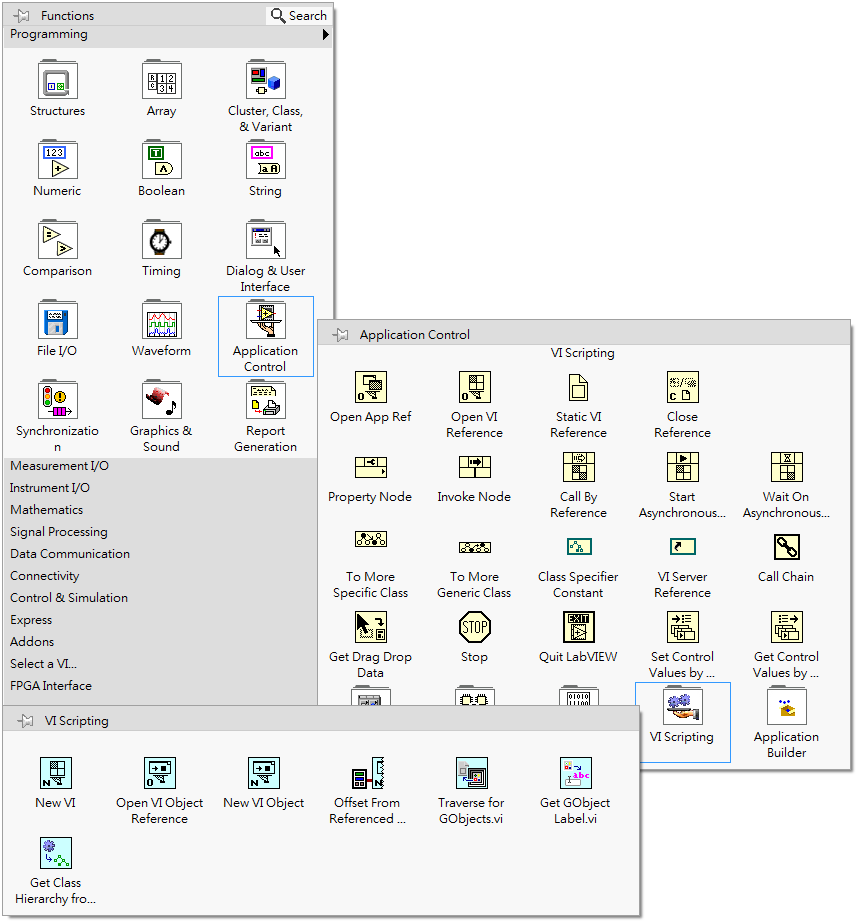This screenshot has width=863, height=923.
Task: Open the Mathematics category
Action: click(x=47, y=510)
